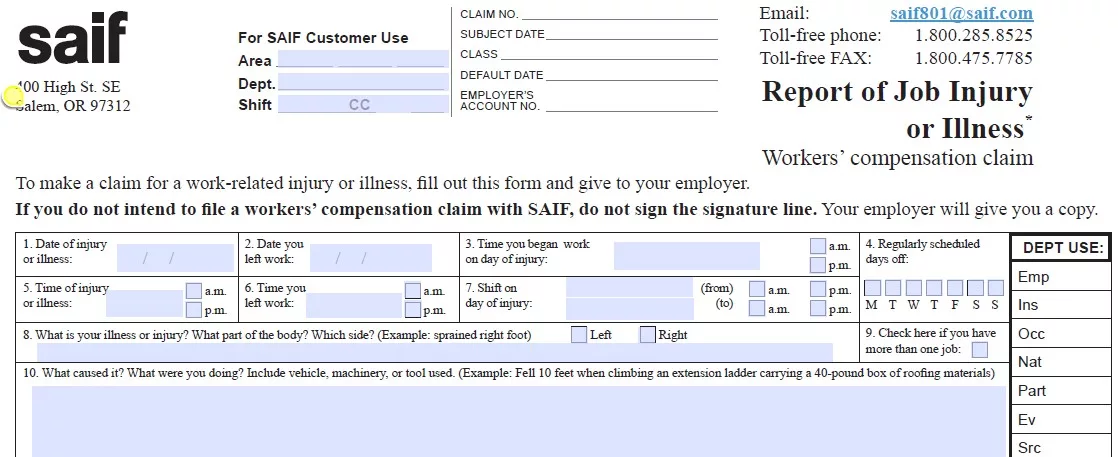This screenshot has height=457, width=1118.
Task: Click the 'Ins' dept use cell
Action: tap(1062, 305)
